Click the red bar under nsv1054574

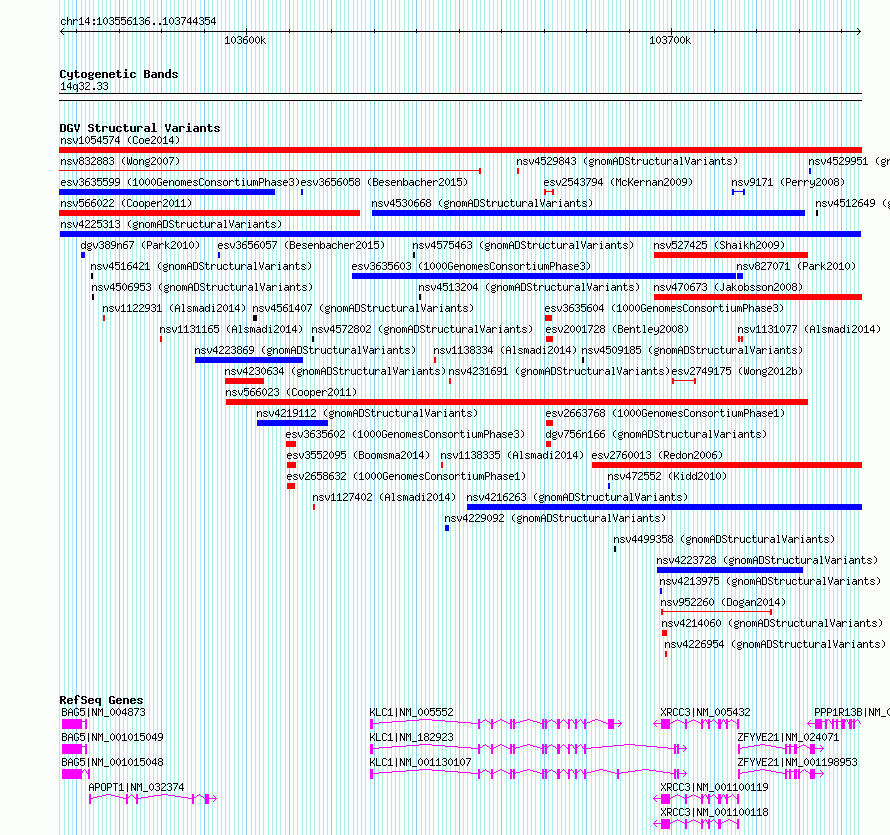tap(460, 150)
